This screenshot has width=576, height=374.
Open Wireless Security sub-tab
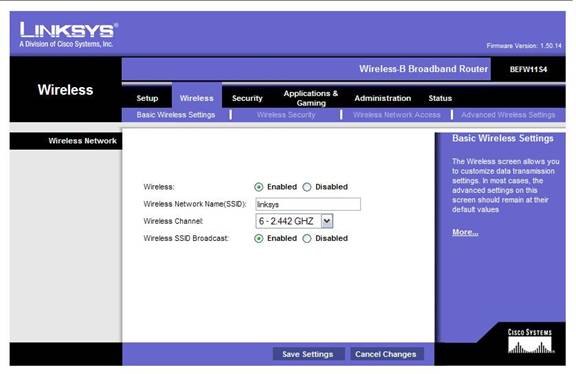(x=286, y=115)
